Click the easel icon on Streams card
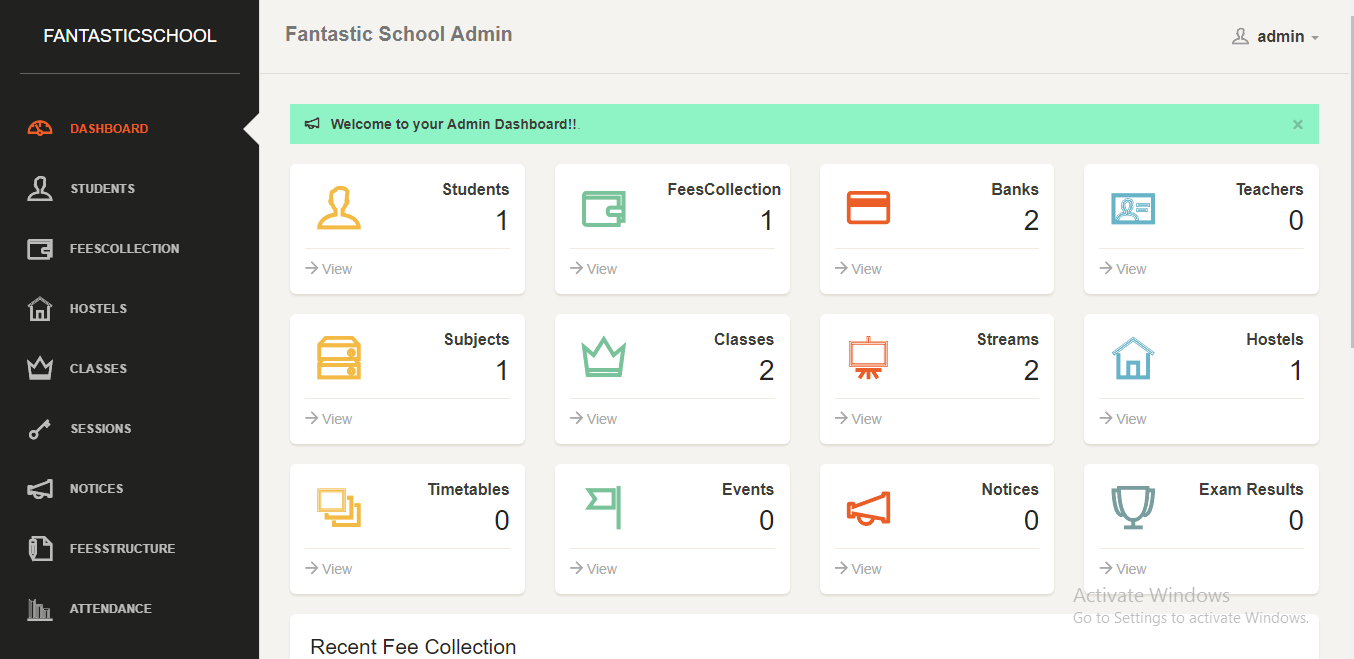 pyautogui.click(x=867, y=358)
